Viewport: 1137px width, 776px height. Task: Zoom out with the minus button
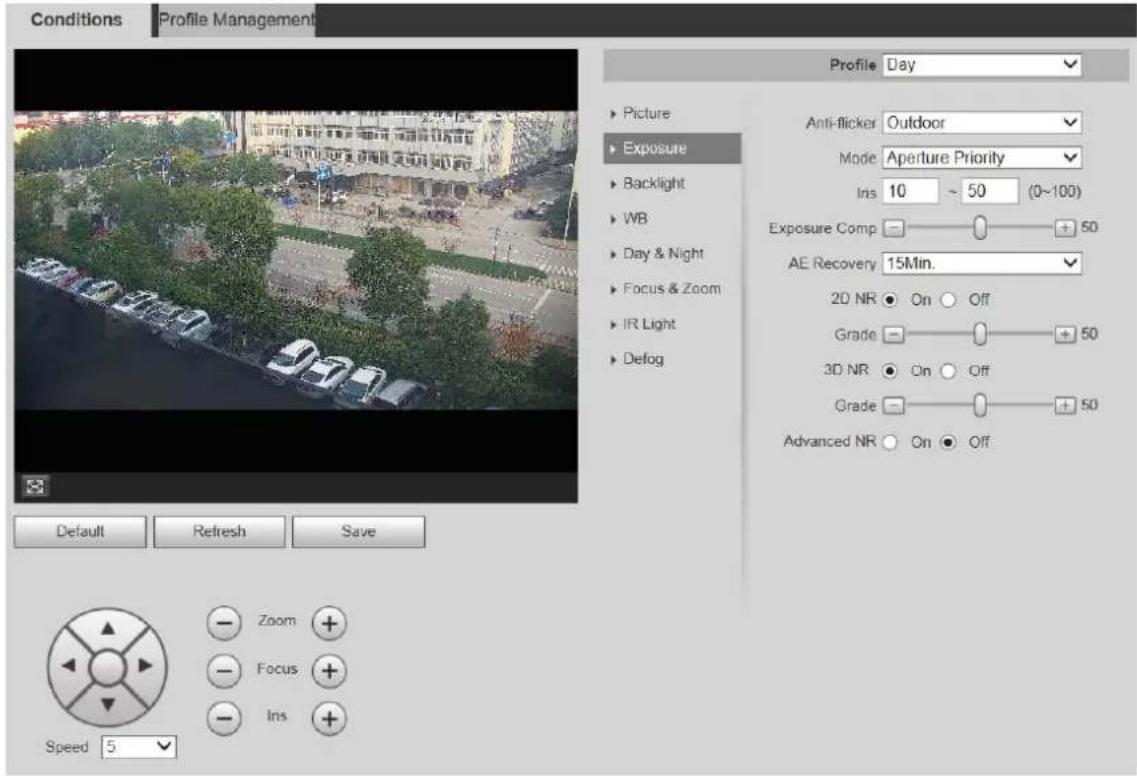tap(224, 623)
